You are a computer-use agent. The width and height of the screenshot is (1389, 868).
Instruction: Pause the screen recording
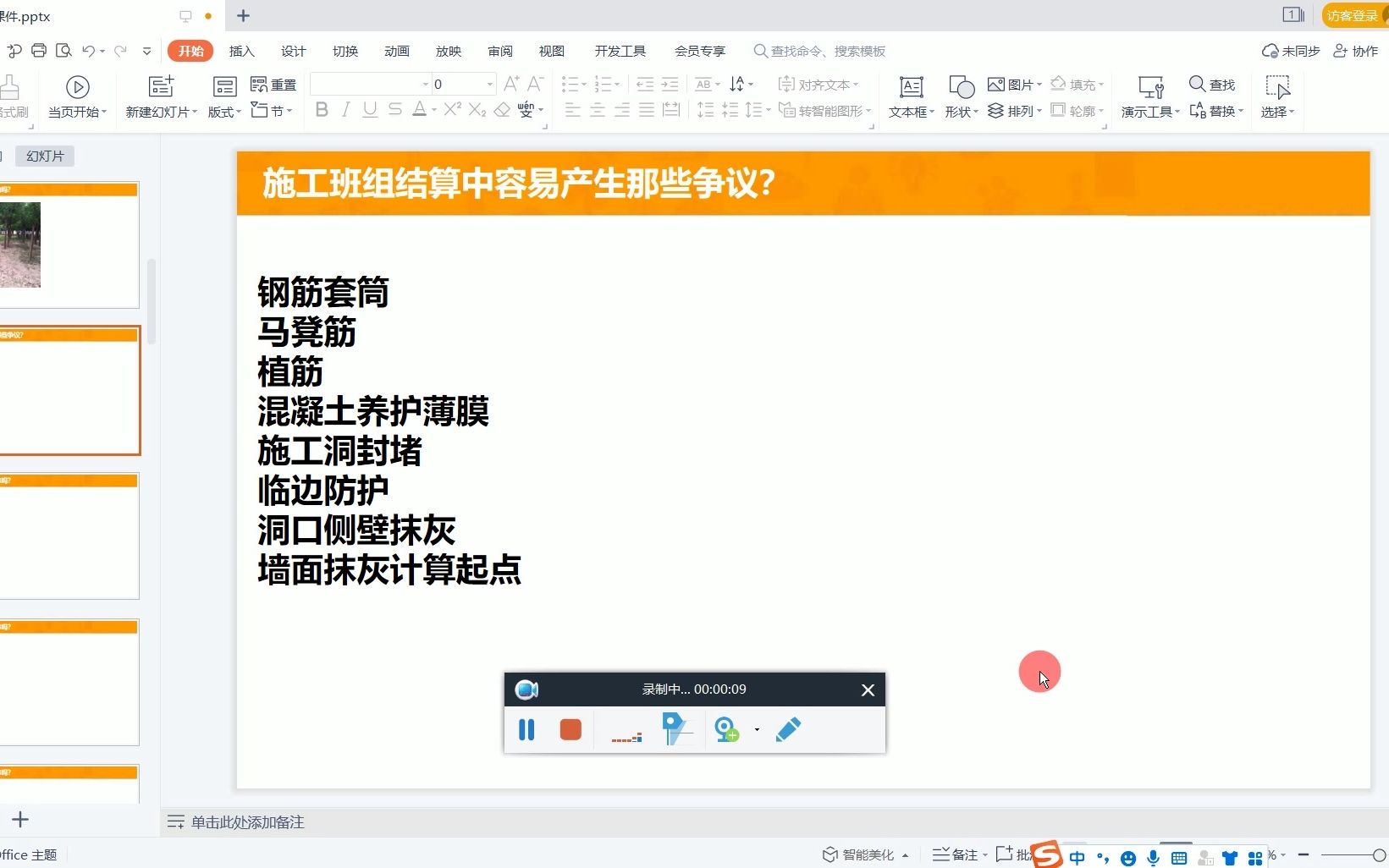pyautogui.click(x=526, y=729)
